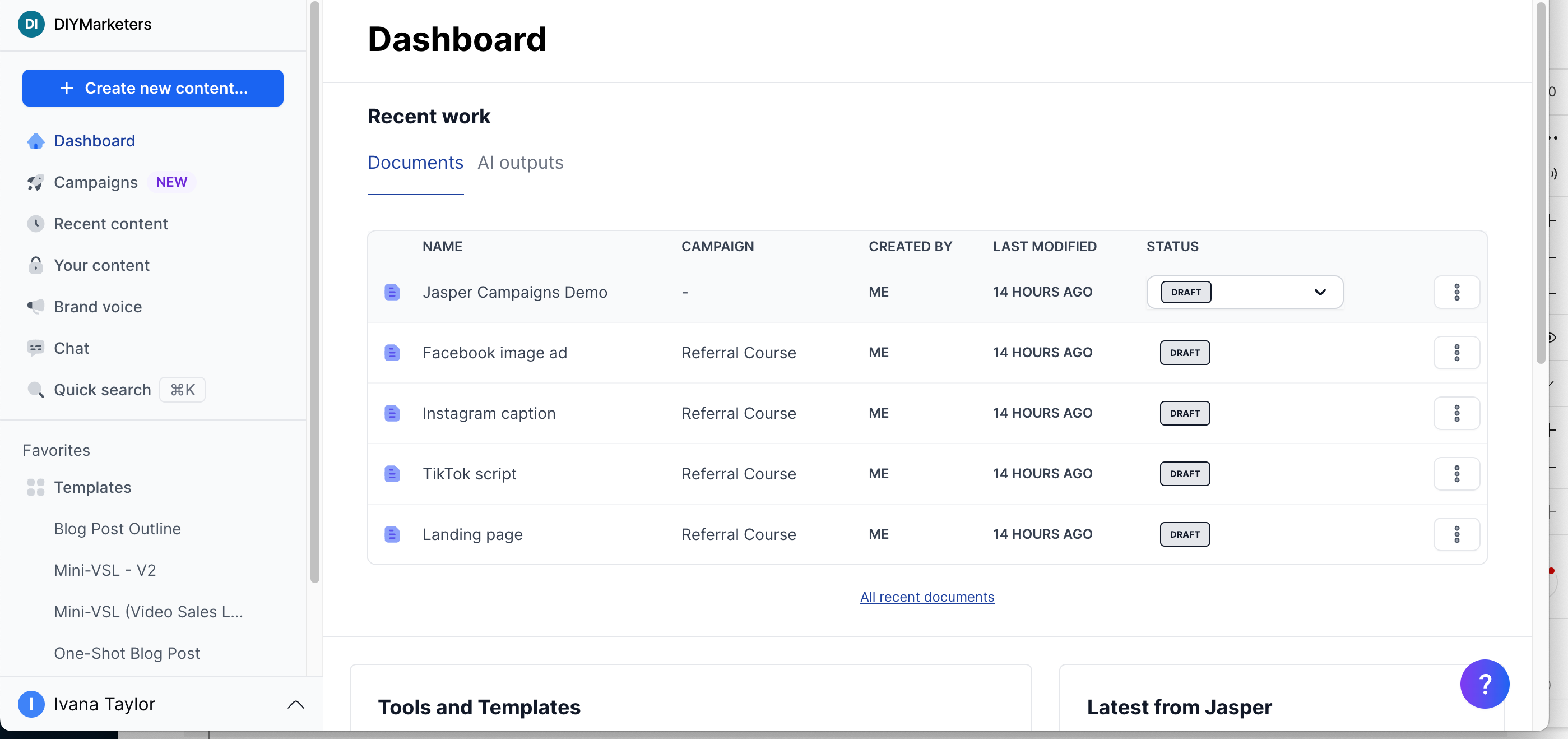This screenshot has width=1568, height=739.
Task: Click the floating help question mark button
Action: click(1485, 684)
